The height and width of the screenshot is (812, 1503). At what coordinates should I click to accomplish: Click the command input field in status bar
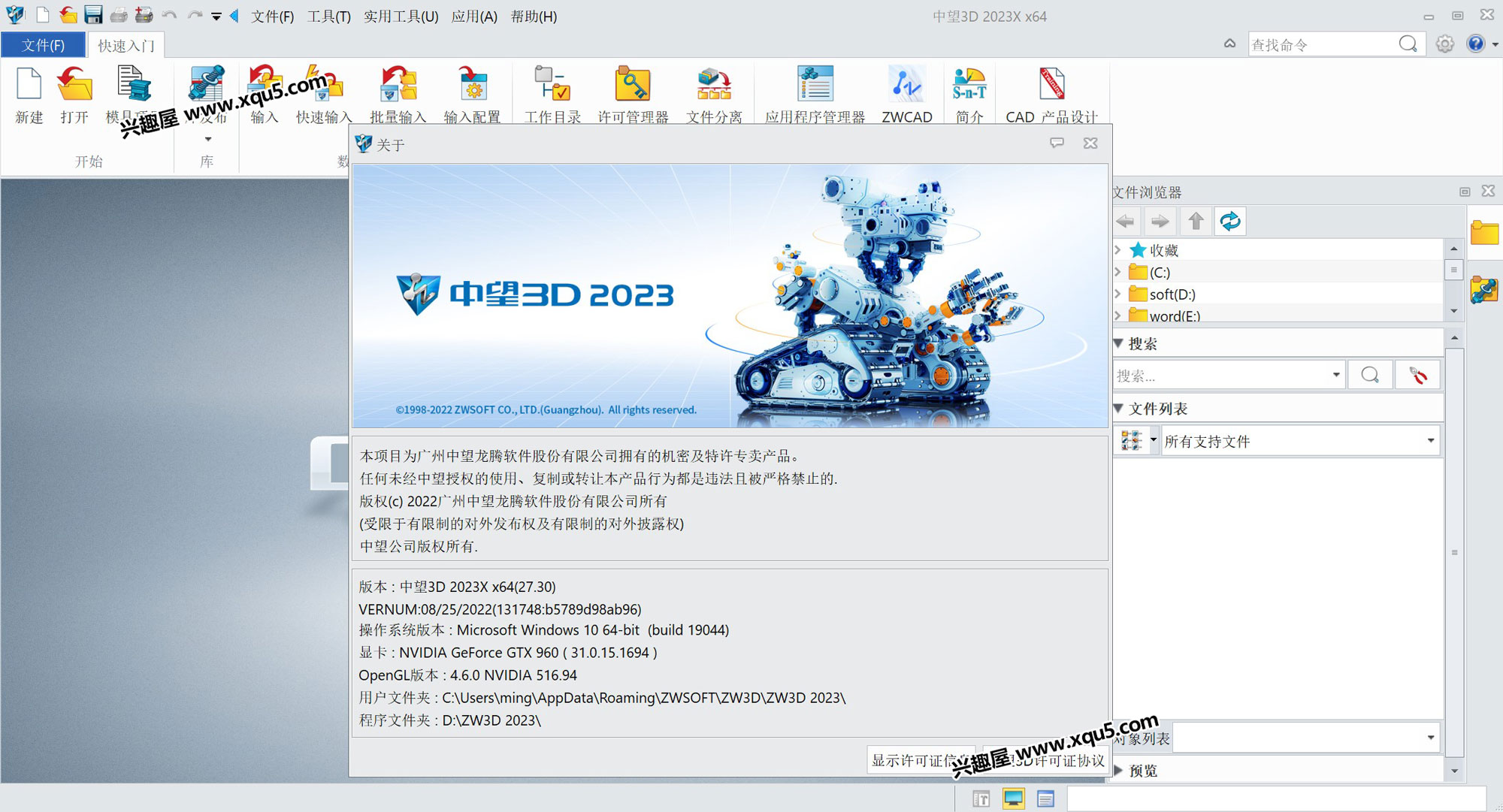pos(1276,798)
